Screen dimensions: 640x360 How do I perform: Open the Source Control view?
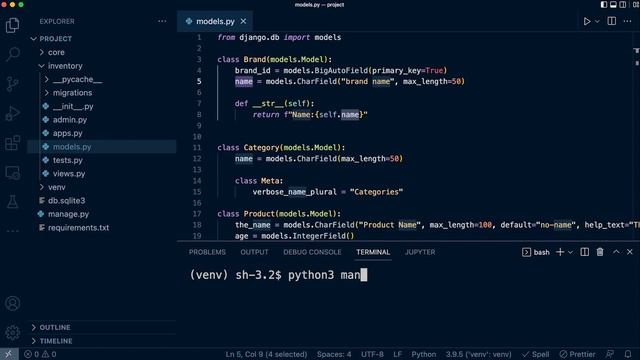[x=12, y=84]
